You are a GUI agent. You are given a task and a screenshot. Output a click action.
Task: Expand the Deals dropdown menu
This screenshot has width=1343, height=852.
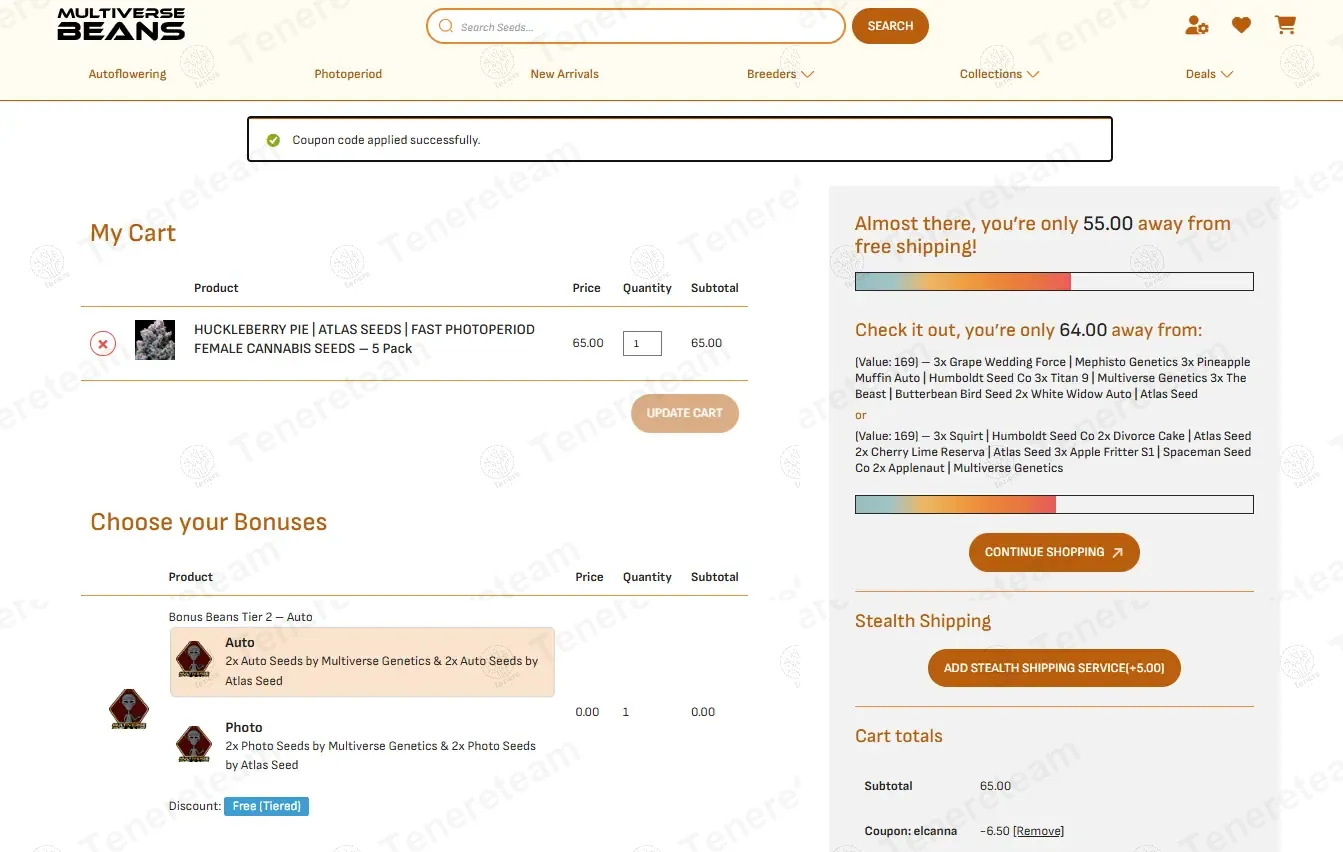coord(1209,74)
